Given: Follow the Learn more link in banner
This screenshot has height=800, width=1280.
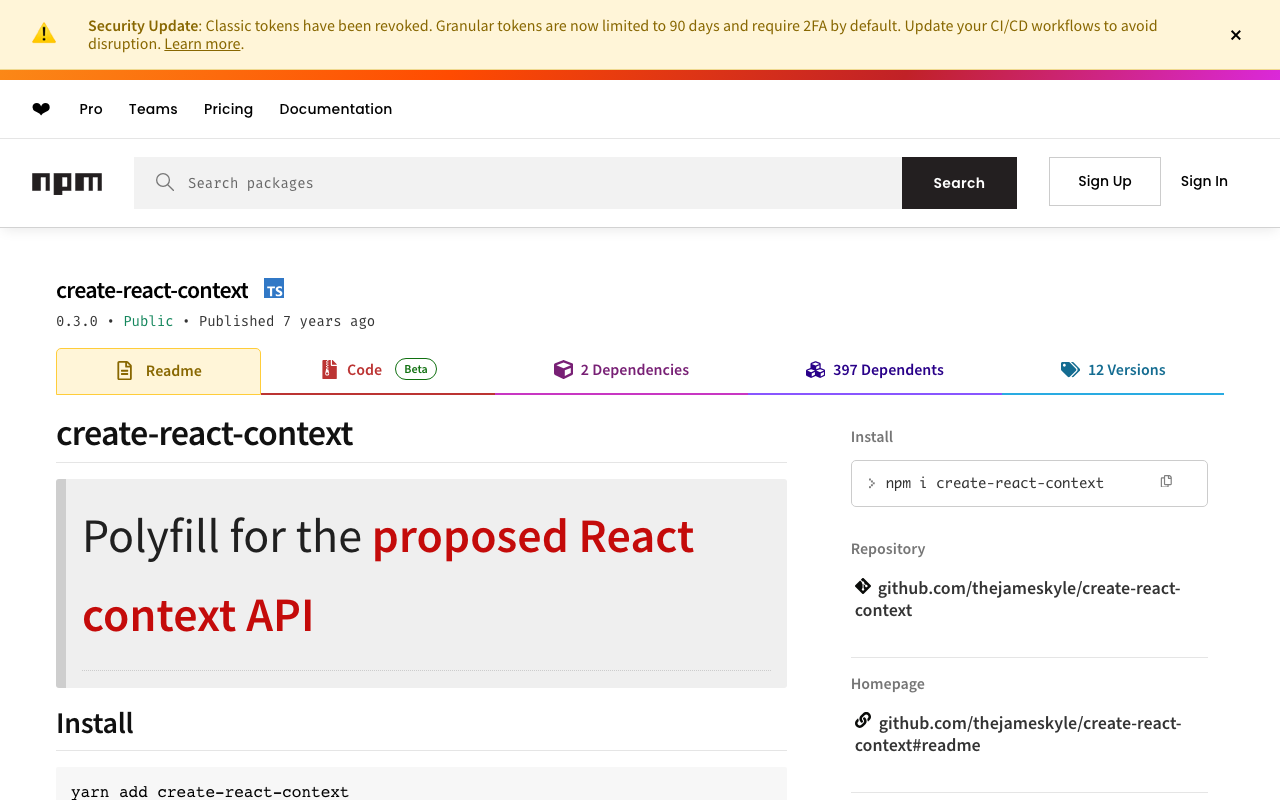Looking at the screenshot, I should (202, 44).
